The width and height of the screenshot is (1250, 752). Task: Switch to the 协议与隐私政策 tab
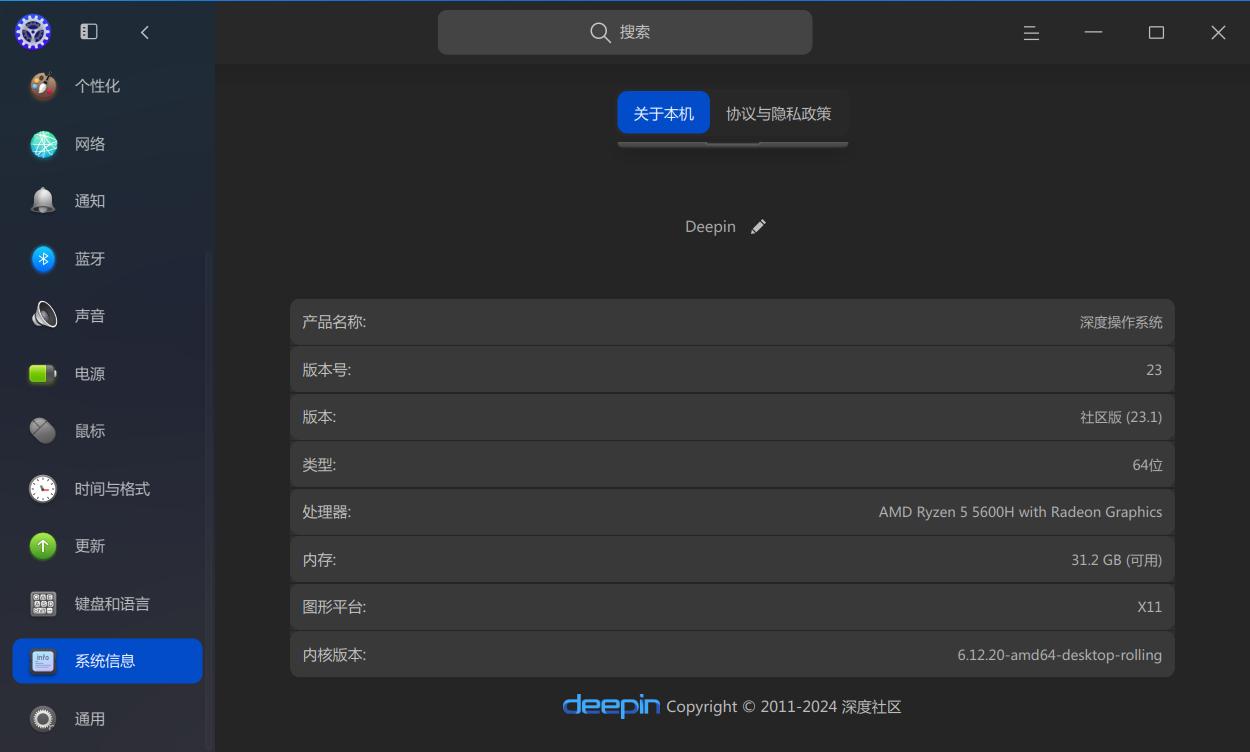click(x=778, y=113)
